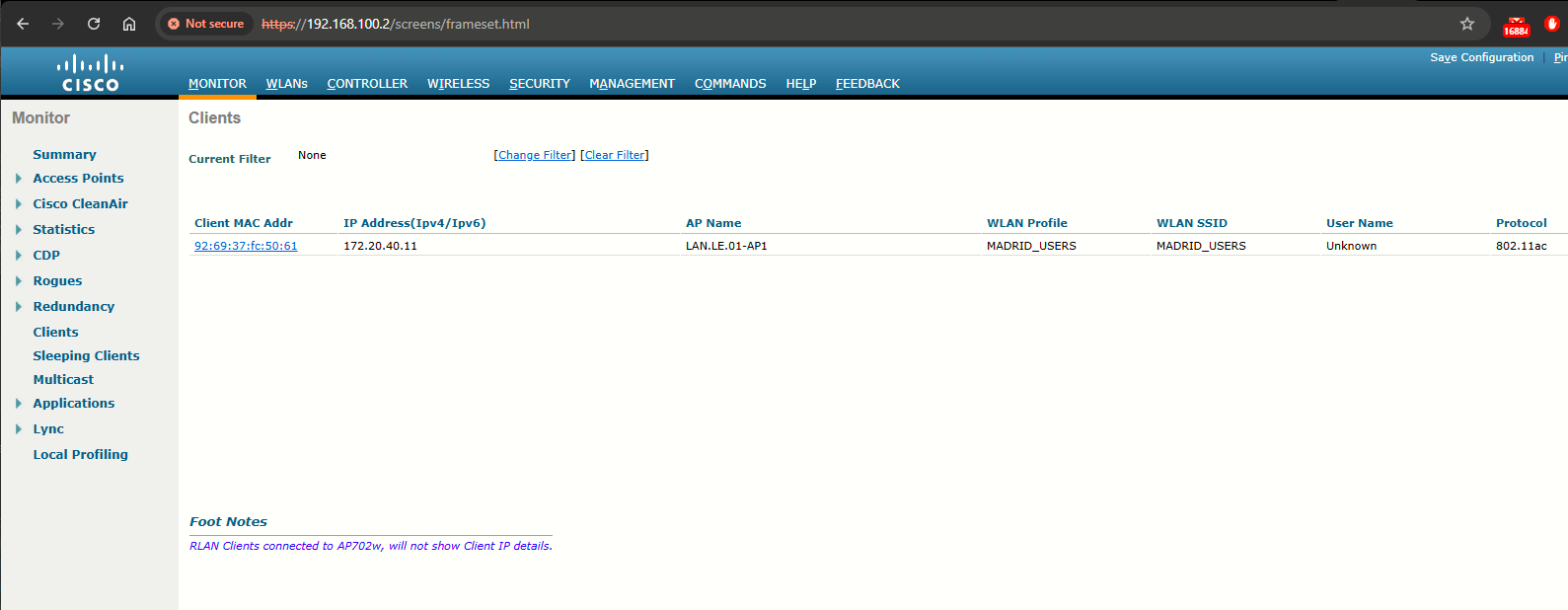Select Unknown user name cell
Screen dimensions: 1568x610
1351,246
